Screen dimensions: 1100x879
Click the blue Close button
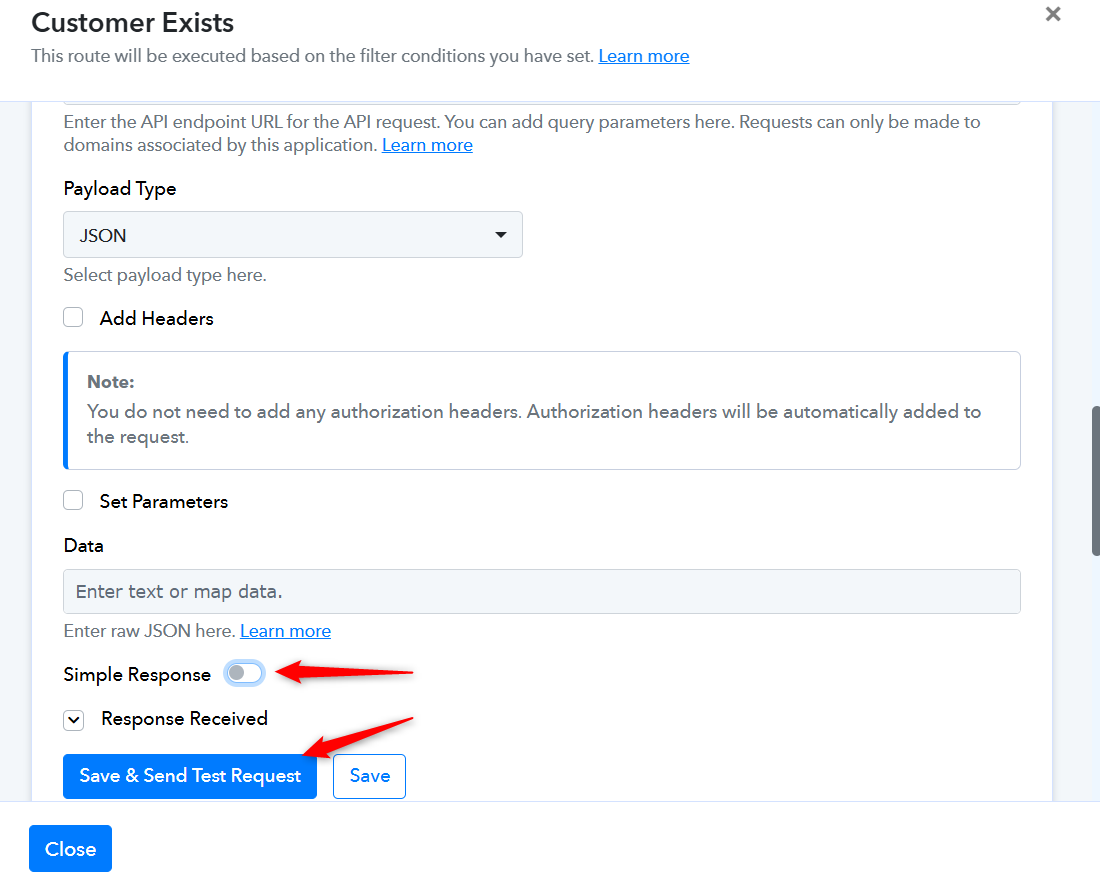[x=70, y=849]
